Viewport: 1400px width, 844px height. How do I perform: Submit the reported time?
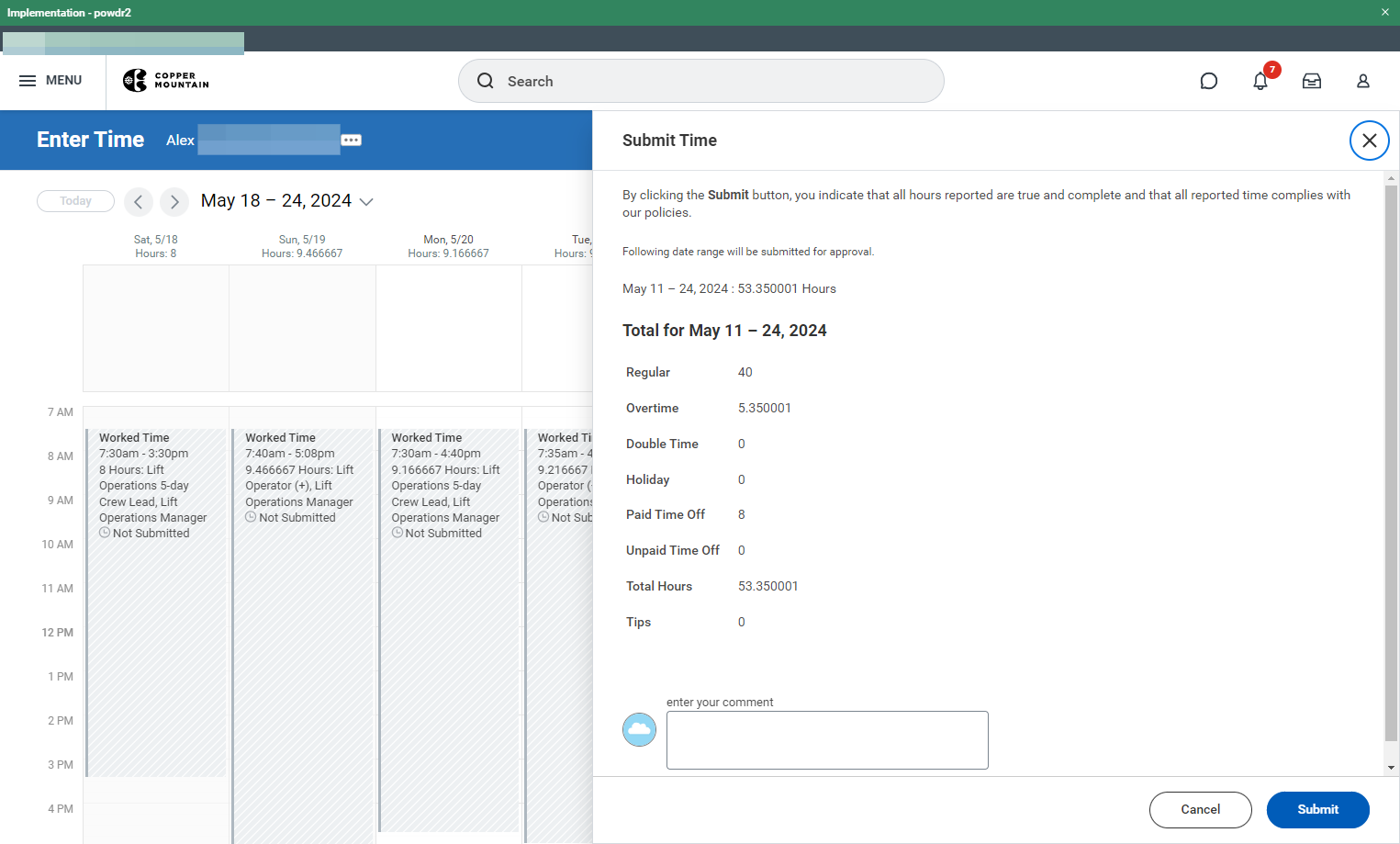pos(1318,810)
